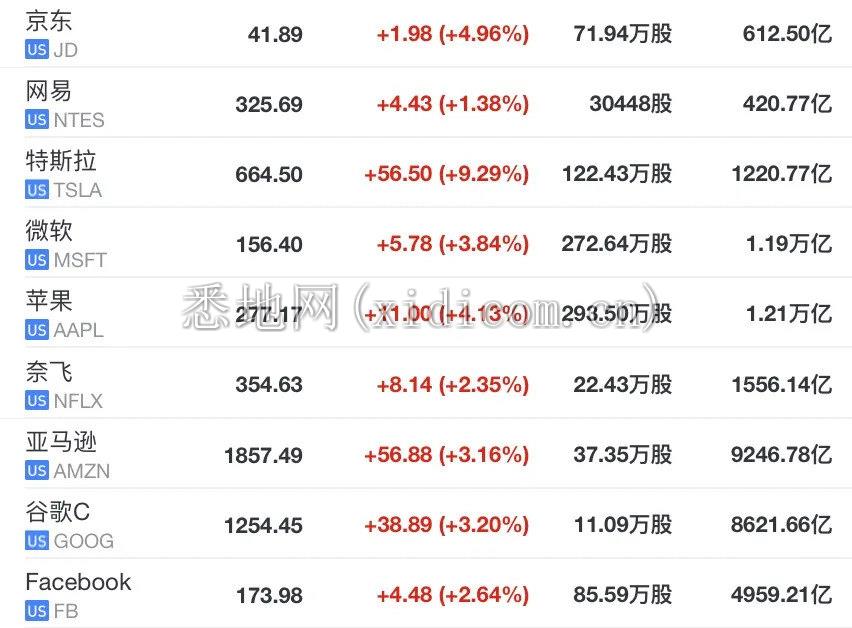Open the 京东 stock row

coord(426,34)
